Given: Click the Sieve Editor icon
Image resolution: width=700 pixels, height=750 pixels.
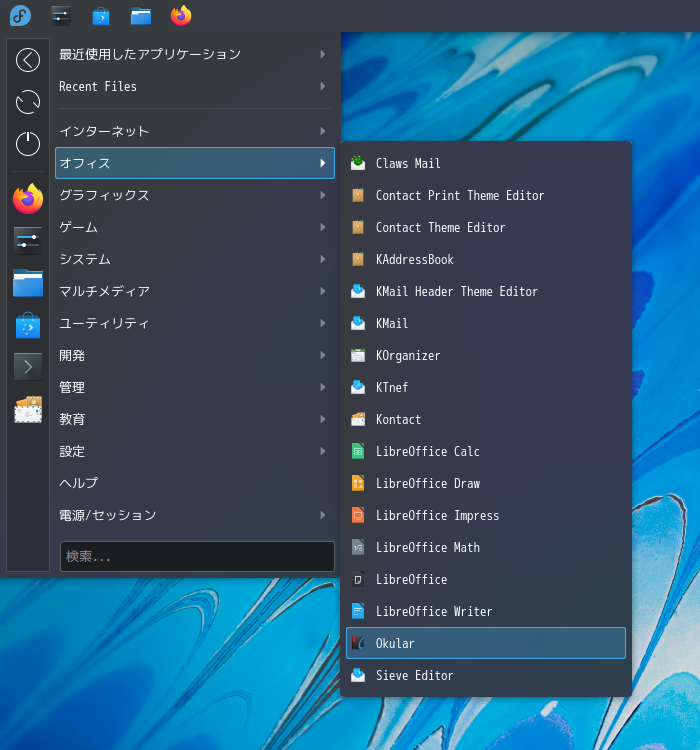Looking at the screenshot, I should 358,675.
